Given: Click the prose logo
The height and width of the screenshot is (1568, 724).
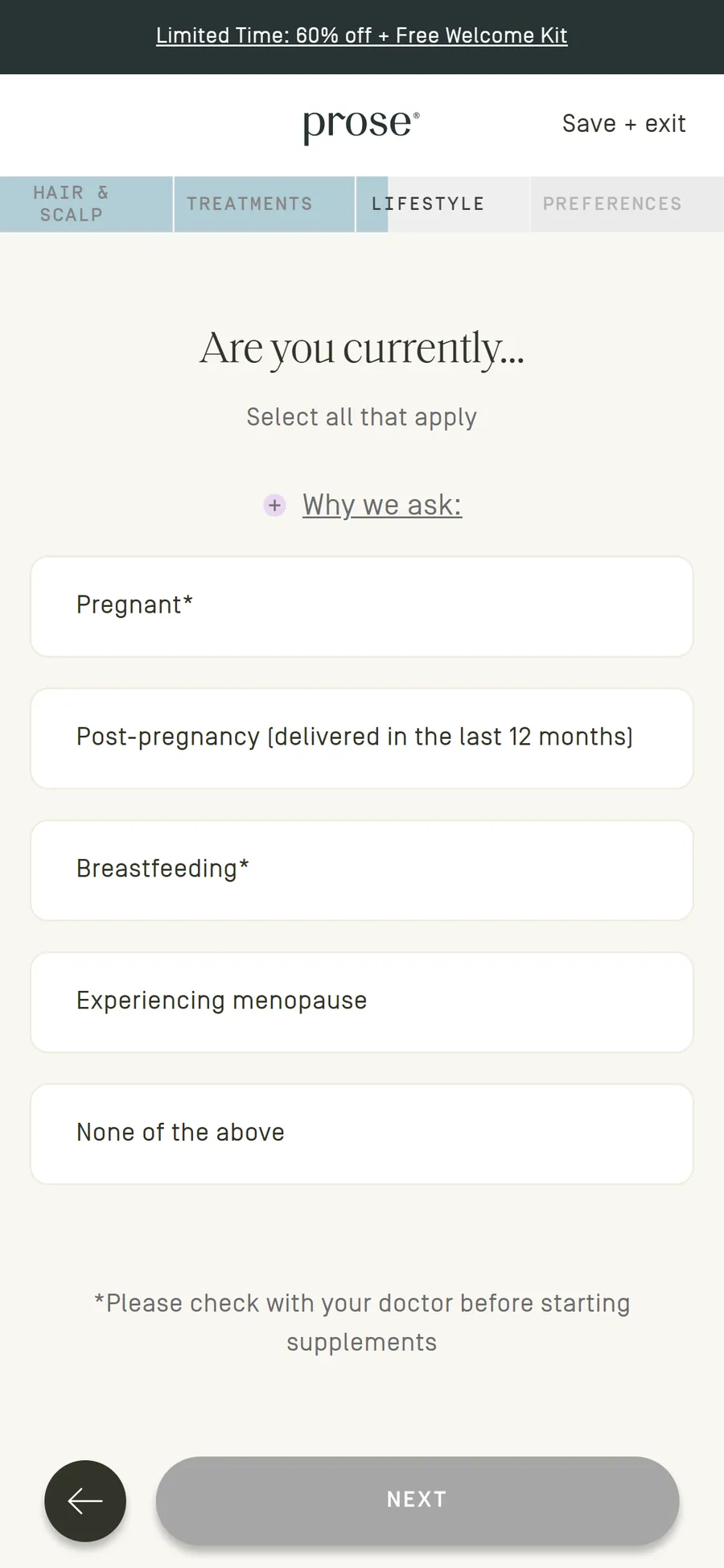Looking at the screenshot, I should (x=361, y=125).
